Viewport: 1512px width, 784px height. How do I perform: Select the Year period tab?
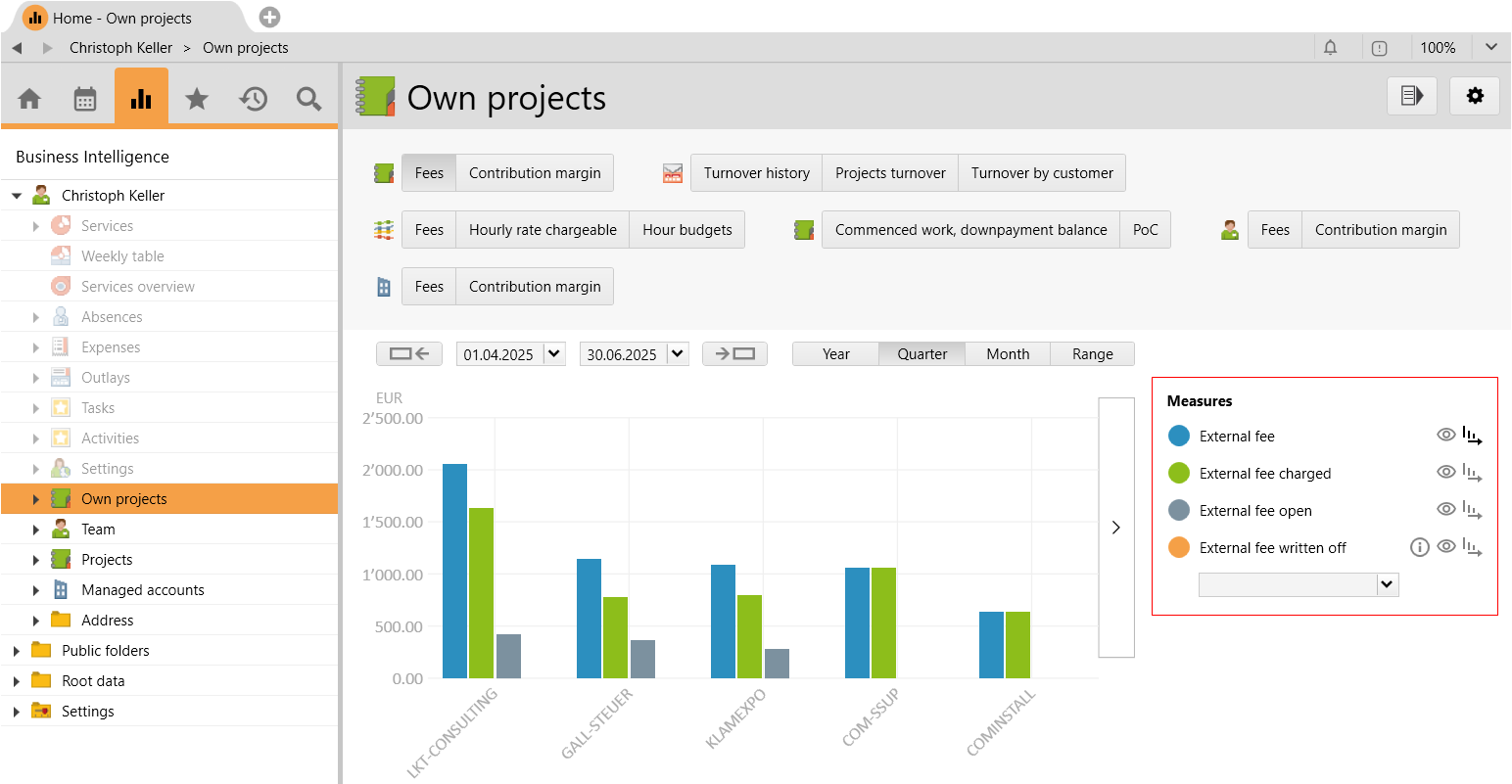coord(835,354)
